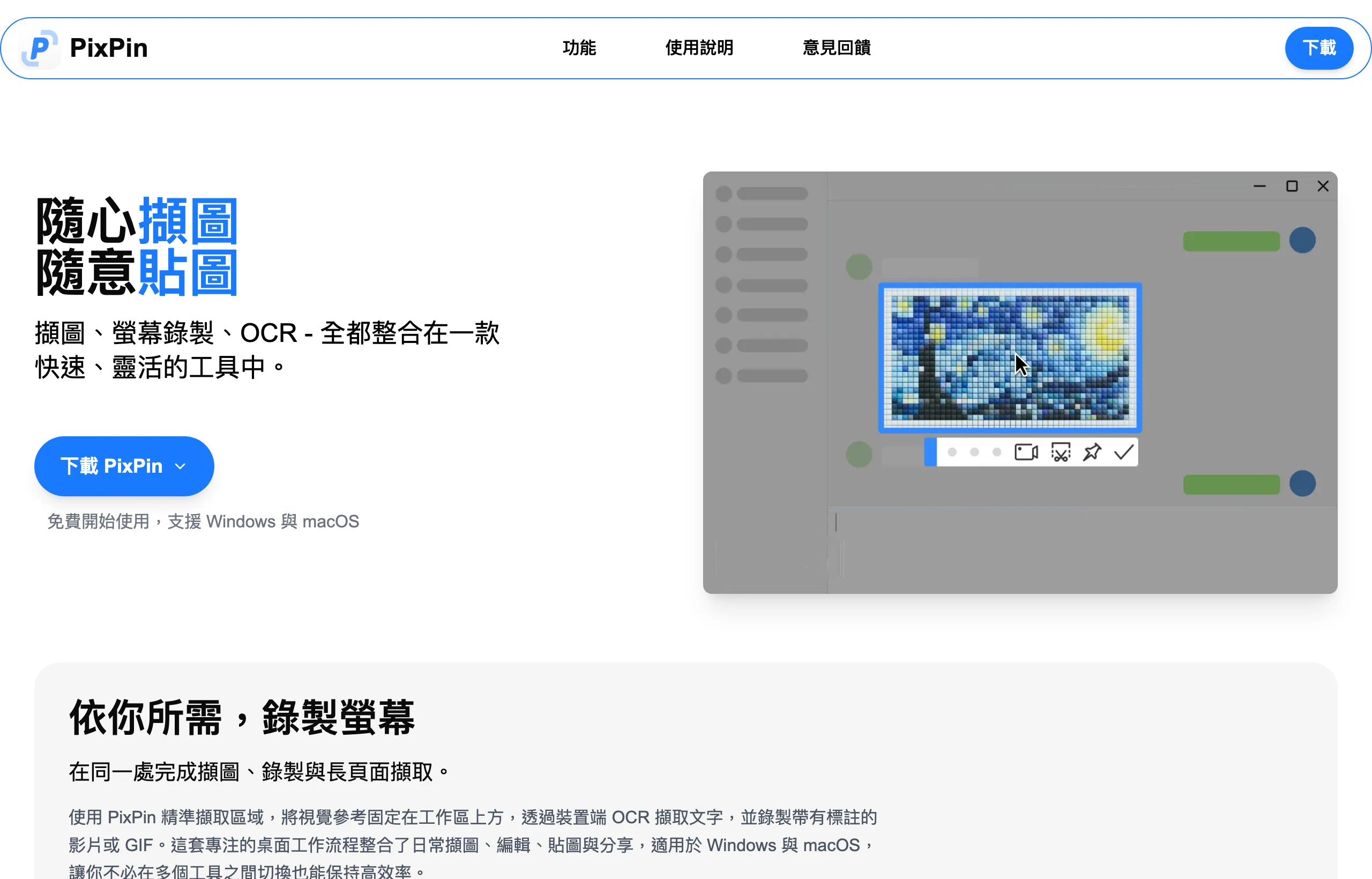The height and width of the screenshot is (879, 1372).
Task: Click the subtitle starting with 擷圖、螢幕錄製、OCR
Action: (267, 350)
